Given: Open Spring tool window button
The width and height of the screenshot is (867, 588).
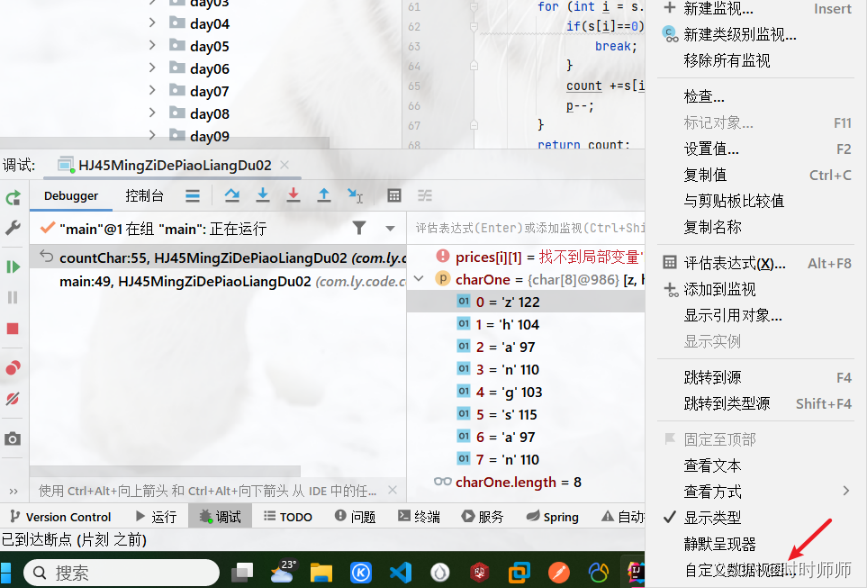Looking at the screenshot, I should click(x=552, y=517).
